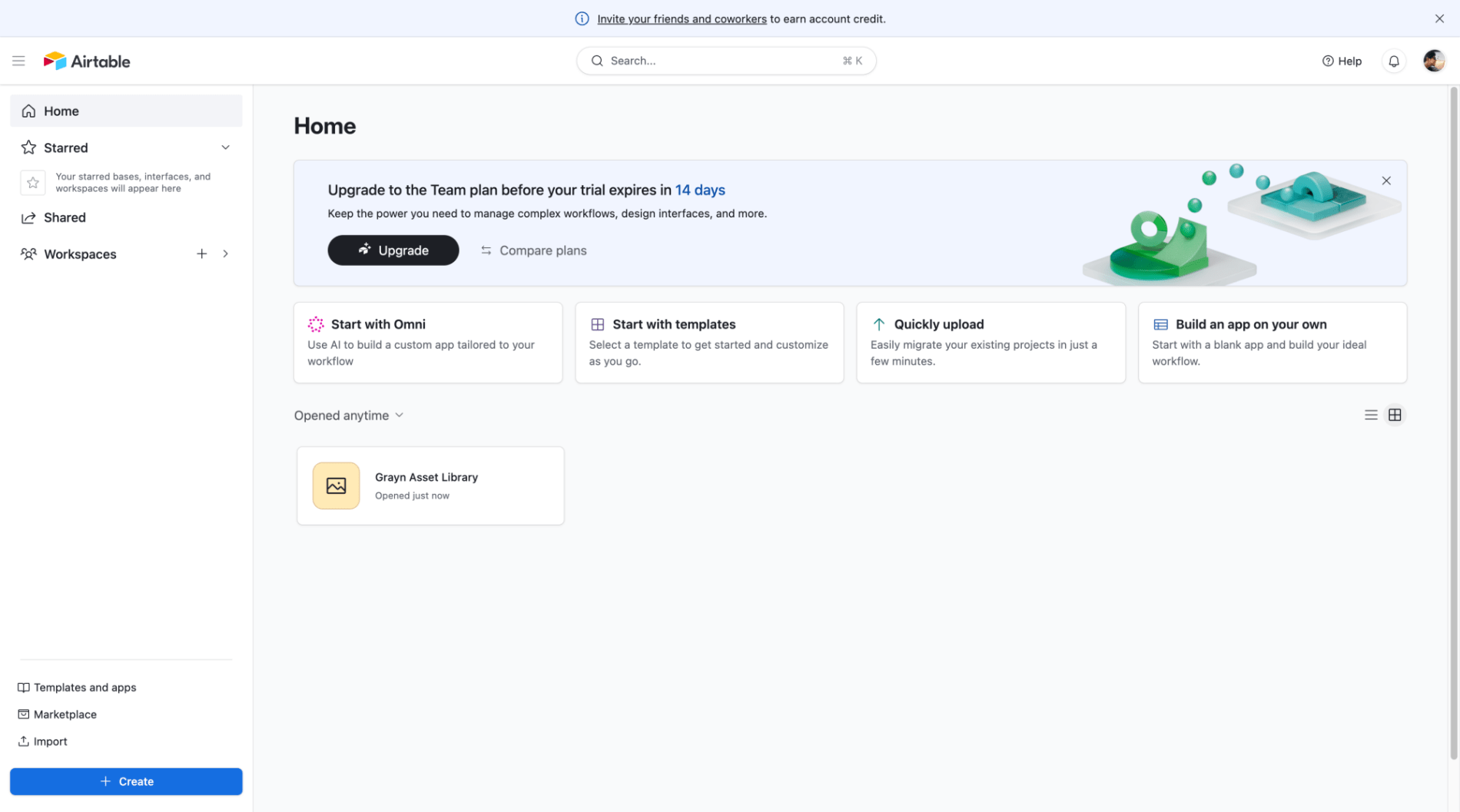The width and height of the screenshot is (1460, 812).
Task: Click the templates grid icon
Action: 597,324
